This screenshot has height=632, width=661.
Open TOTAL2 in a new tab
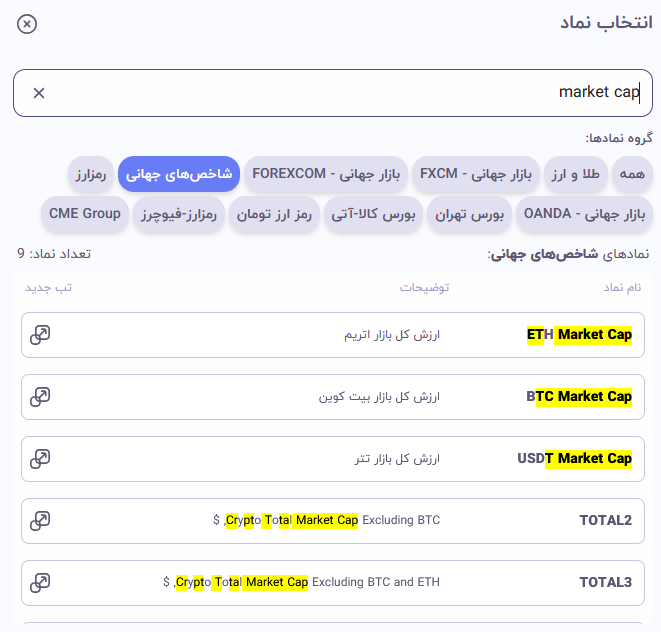click(40, 521)
